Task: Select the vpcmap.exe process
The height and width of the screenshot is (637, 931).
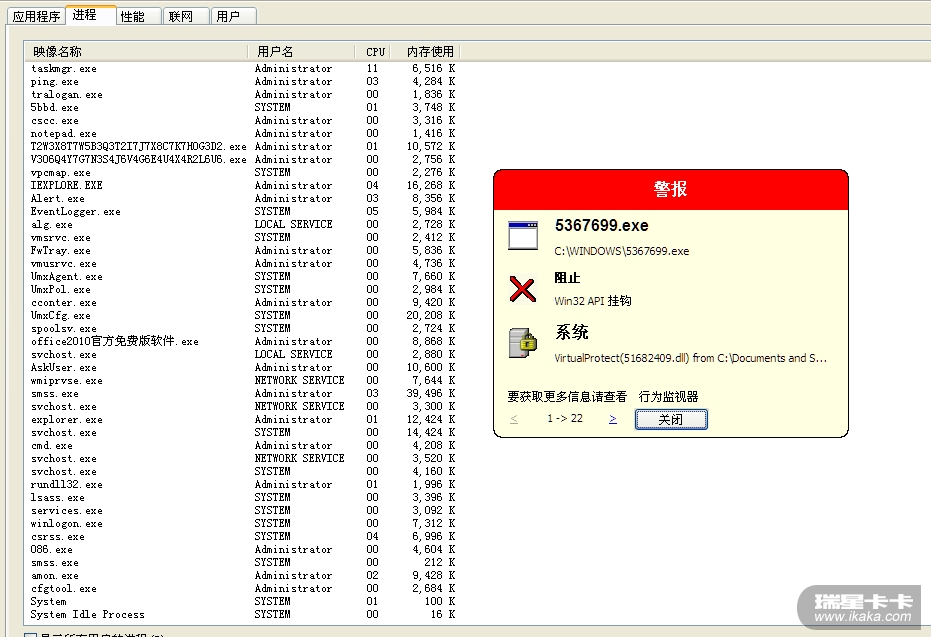Action: point(242,172)
